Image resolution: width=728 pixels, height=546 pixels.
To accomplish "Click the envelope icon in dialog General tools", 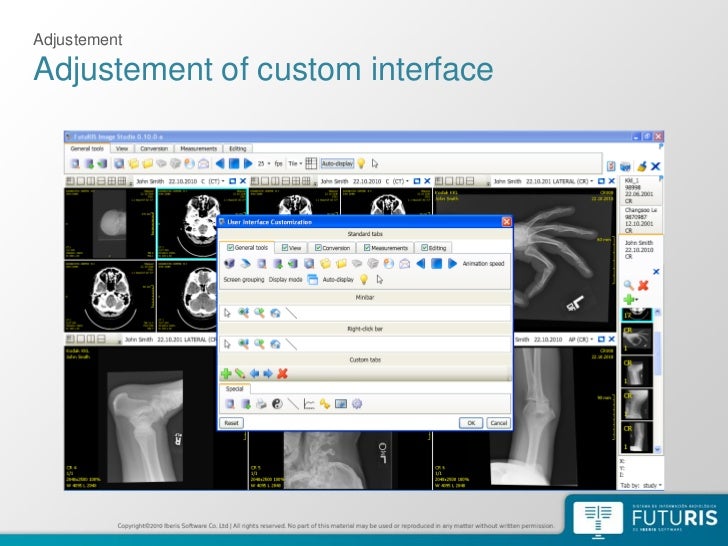I will [404, 264].
